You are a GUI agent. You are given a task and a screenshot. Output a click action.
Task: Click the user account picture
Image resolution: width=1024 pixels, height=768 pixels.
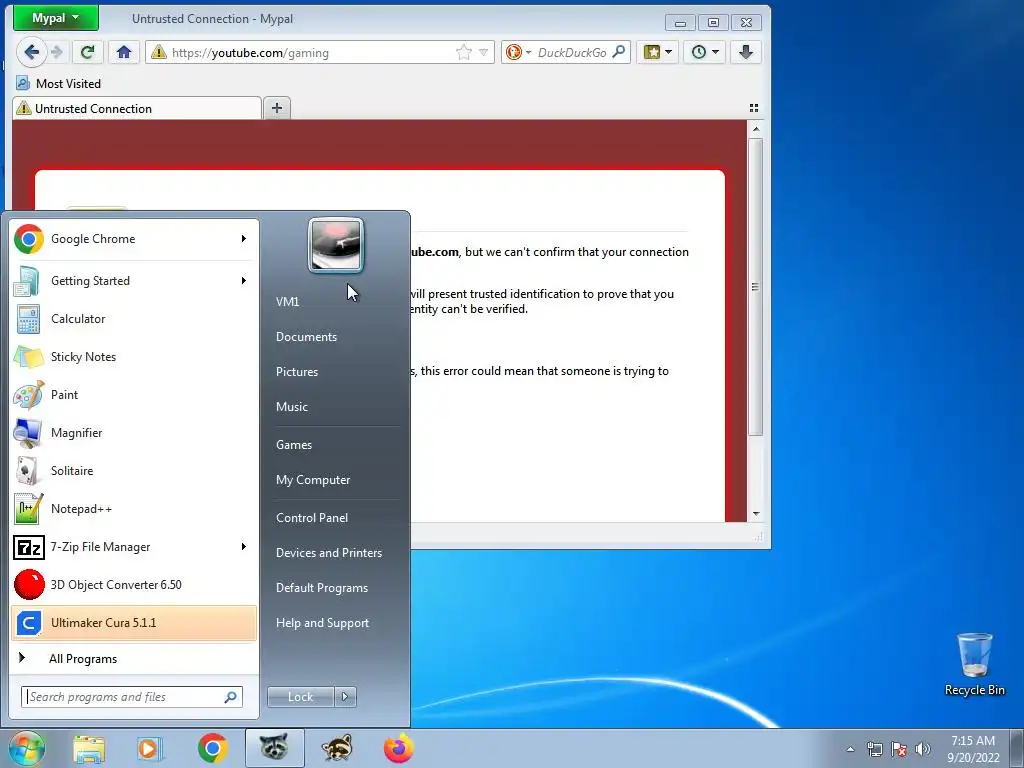pyautogui.click(x=336, y=246)
